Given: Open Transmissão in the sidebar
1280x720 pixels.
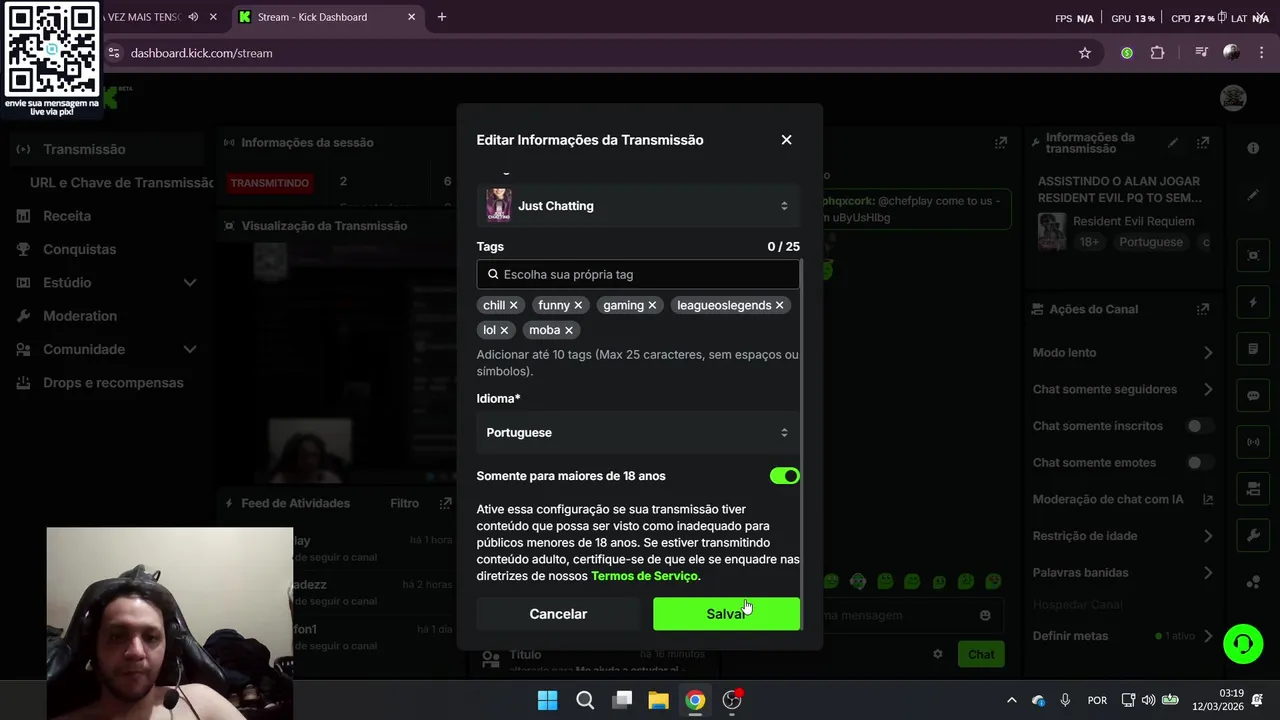Looking at the screenshot, I should pos(108,149).
